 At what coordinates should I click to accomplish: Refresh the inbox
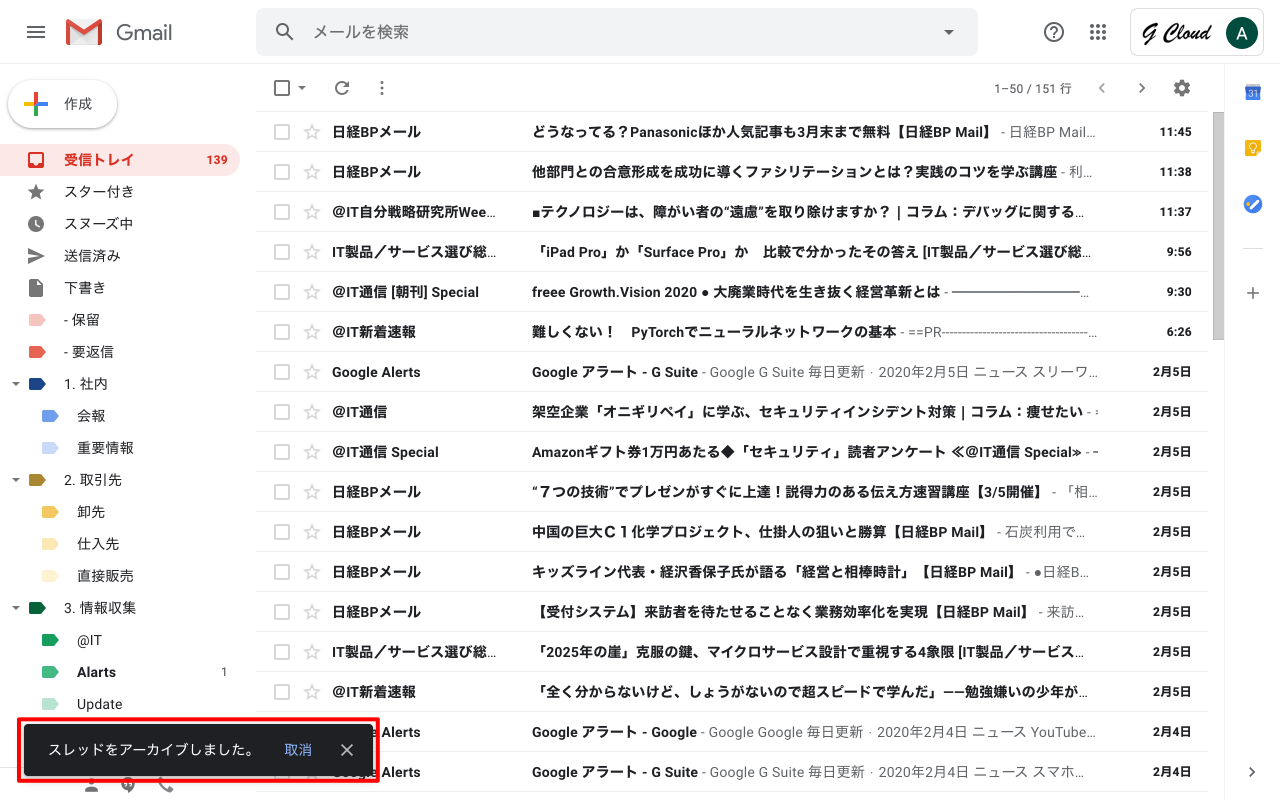pyautogui.click(x=342, y=88)
